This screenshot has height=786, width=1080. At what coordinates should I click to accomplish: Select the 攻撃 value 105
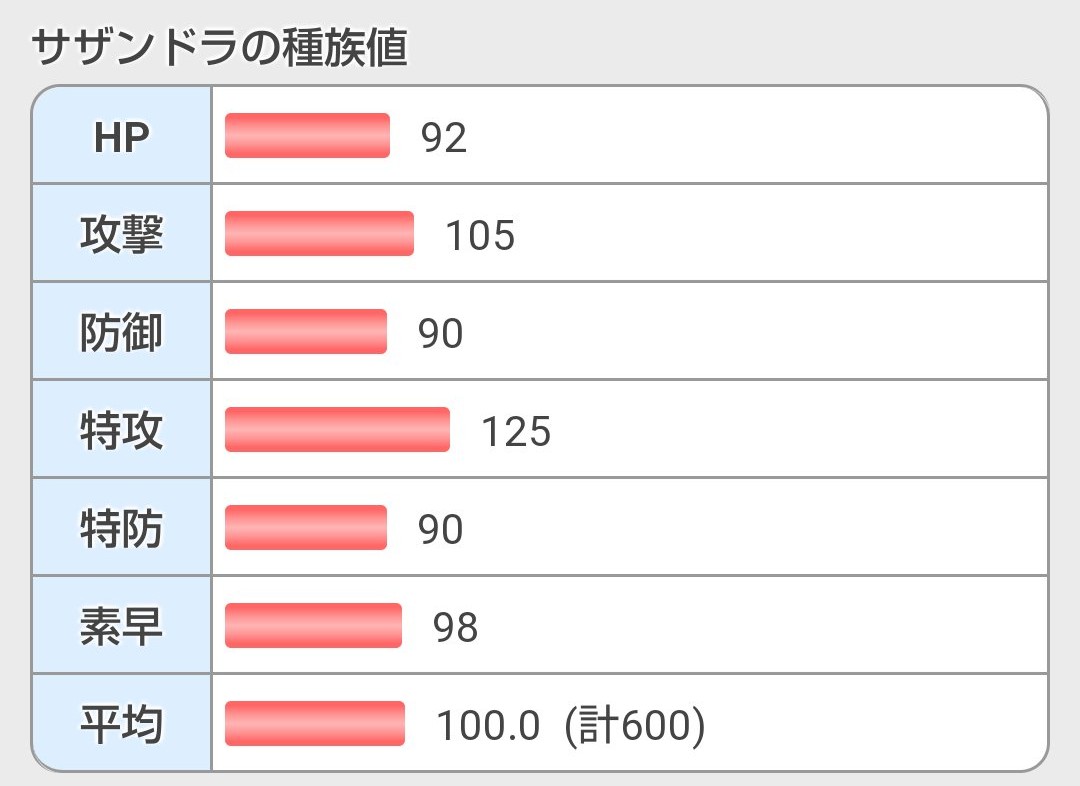click(x=480, y=236)
